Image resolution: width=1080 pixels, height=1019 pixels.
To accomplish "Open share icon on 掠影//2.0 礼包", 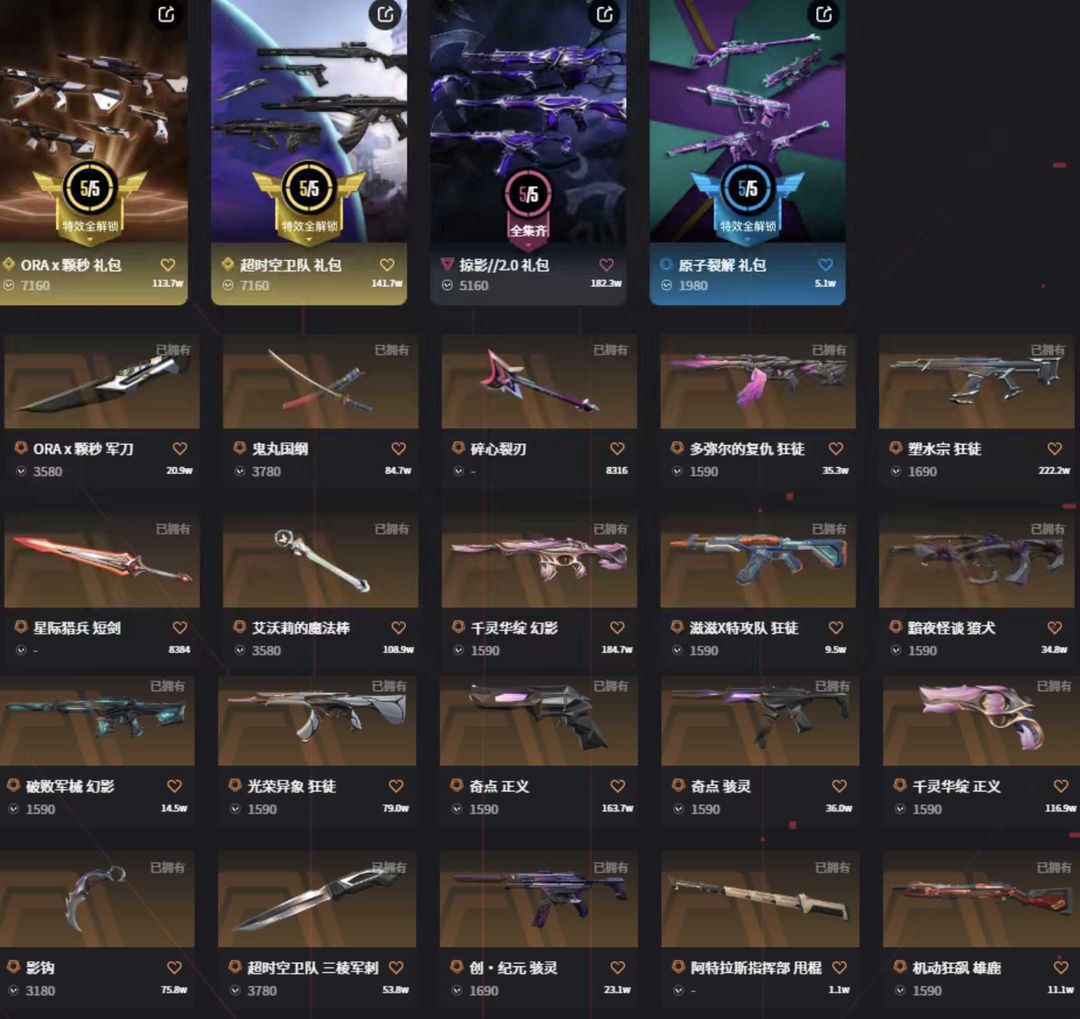I will [x=605, y=14].
